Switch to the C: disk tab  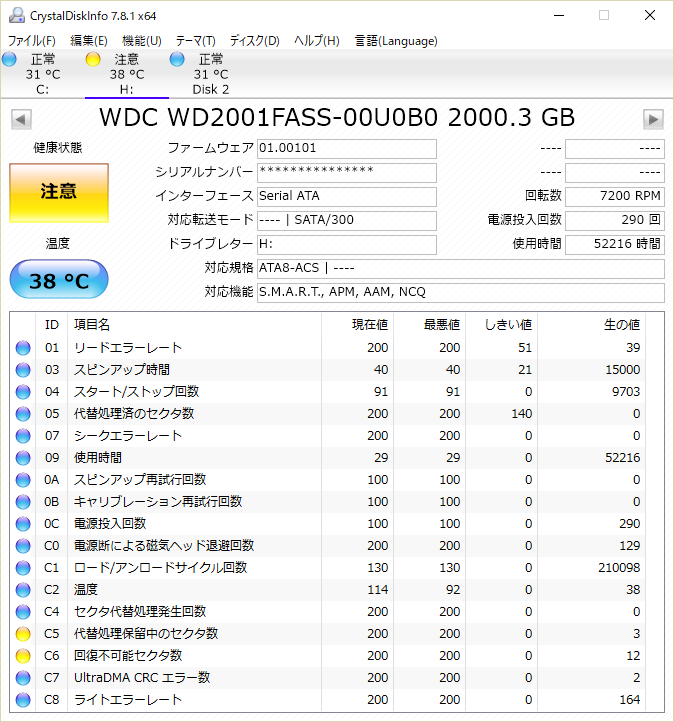42,74
